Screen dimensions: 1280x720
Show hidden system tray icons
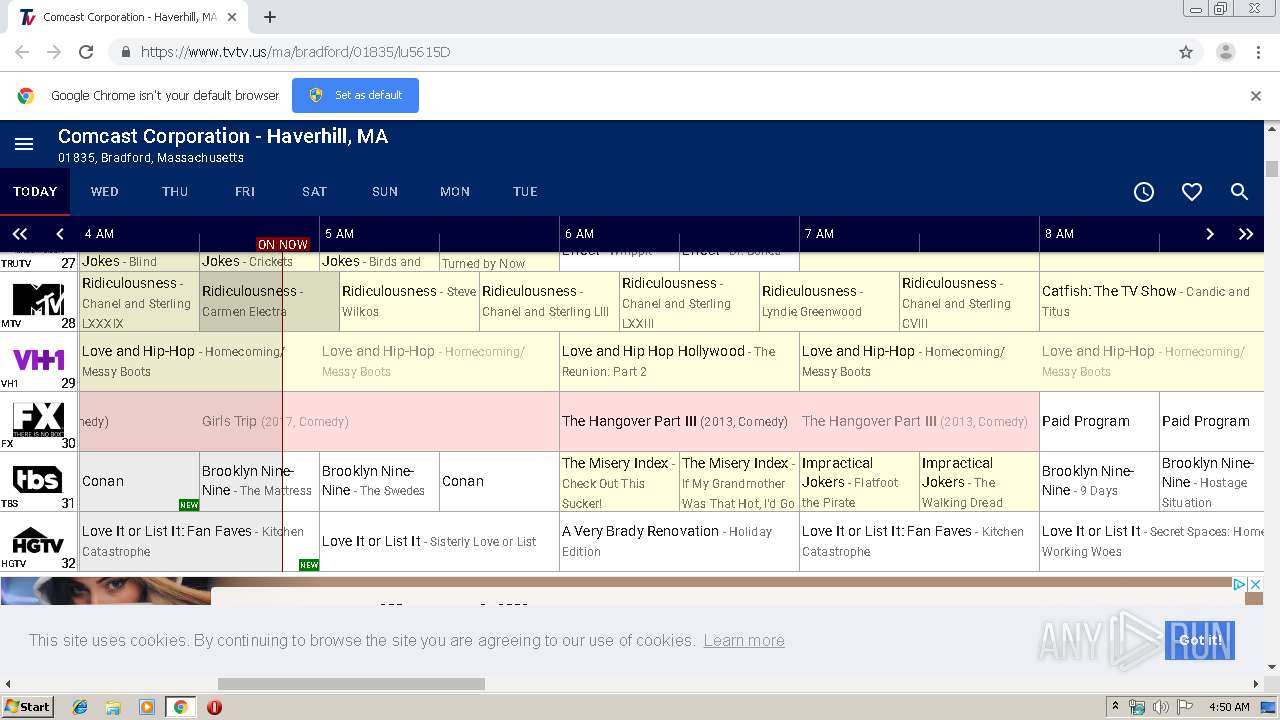[x=1115, y=707]
